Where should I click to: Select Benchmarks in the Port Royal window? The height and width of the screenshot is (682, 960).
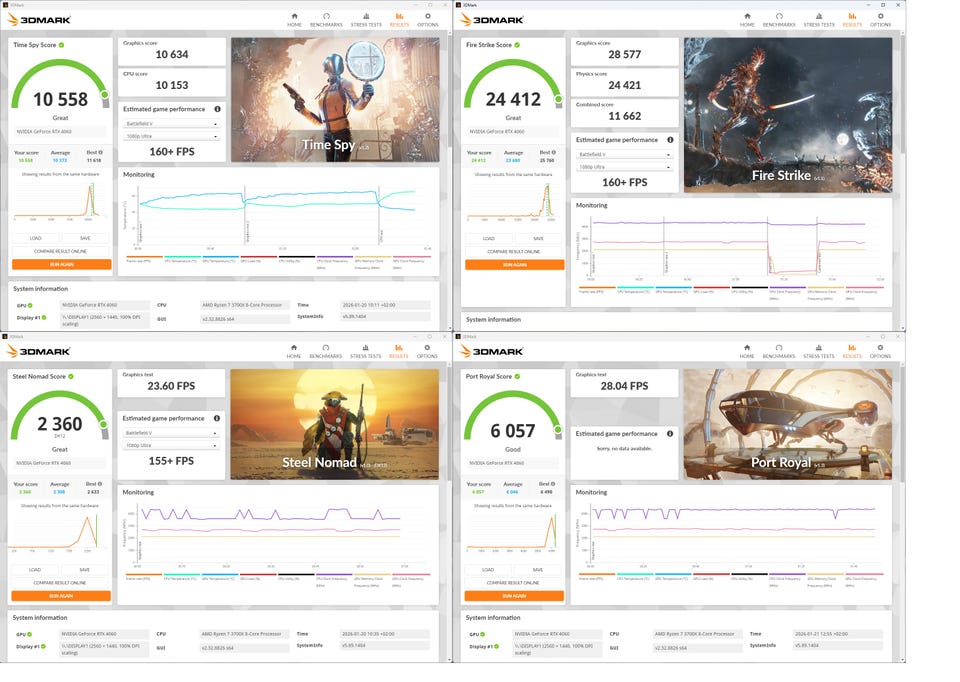tap(778, 351)
